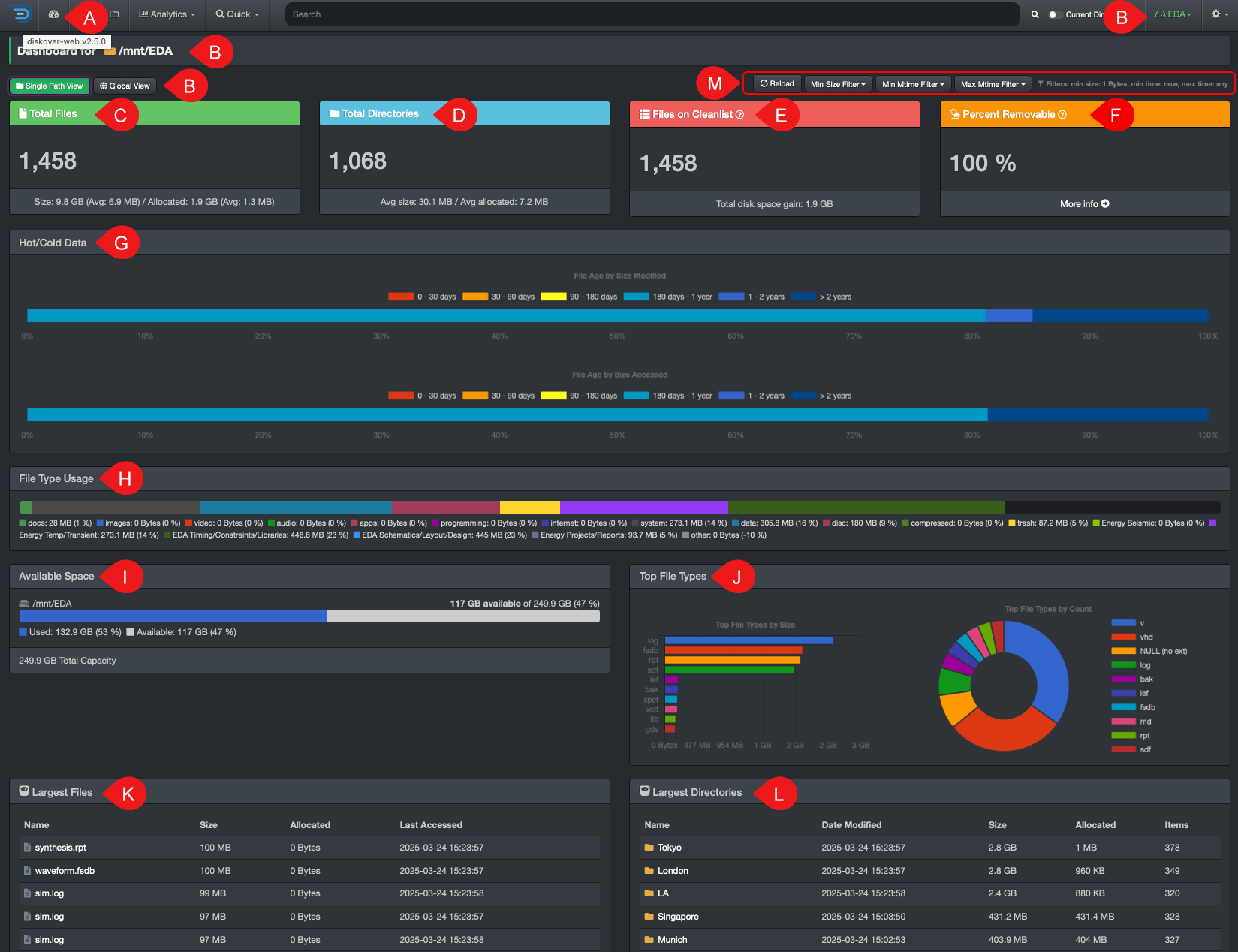Click the file icon in Total Files header
The height and width of the screenshot is (952, 1238).
(x=23, y=113)
